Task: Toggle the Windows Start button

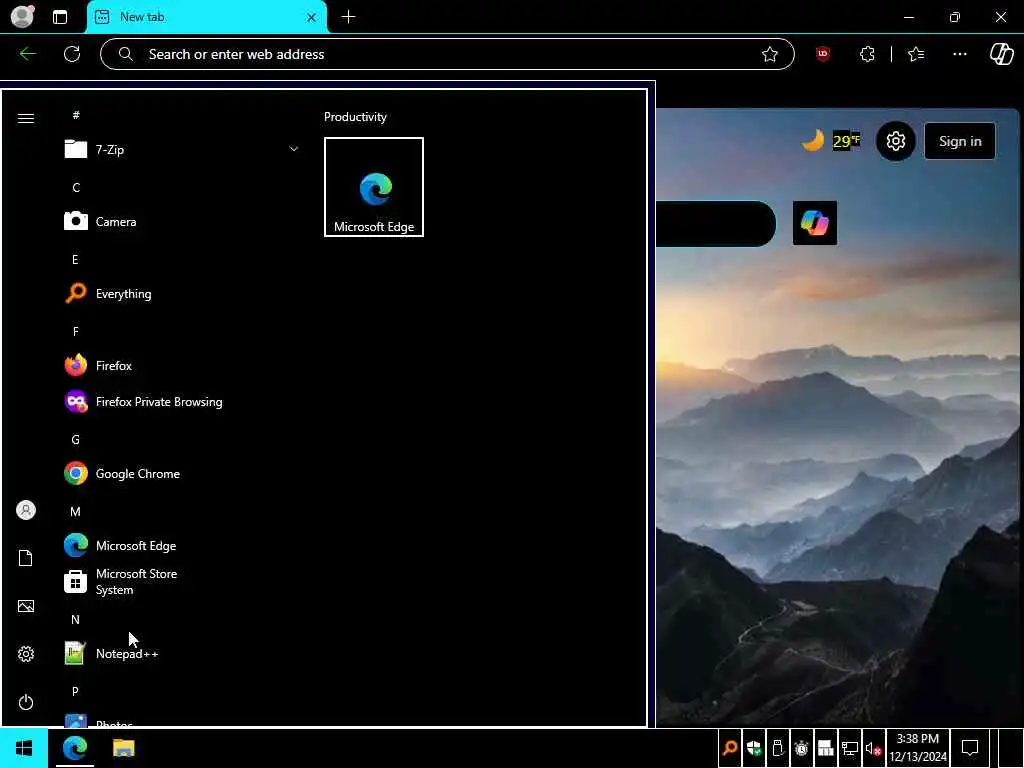Action: coord(24,748)
